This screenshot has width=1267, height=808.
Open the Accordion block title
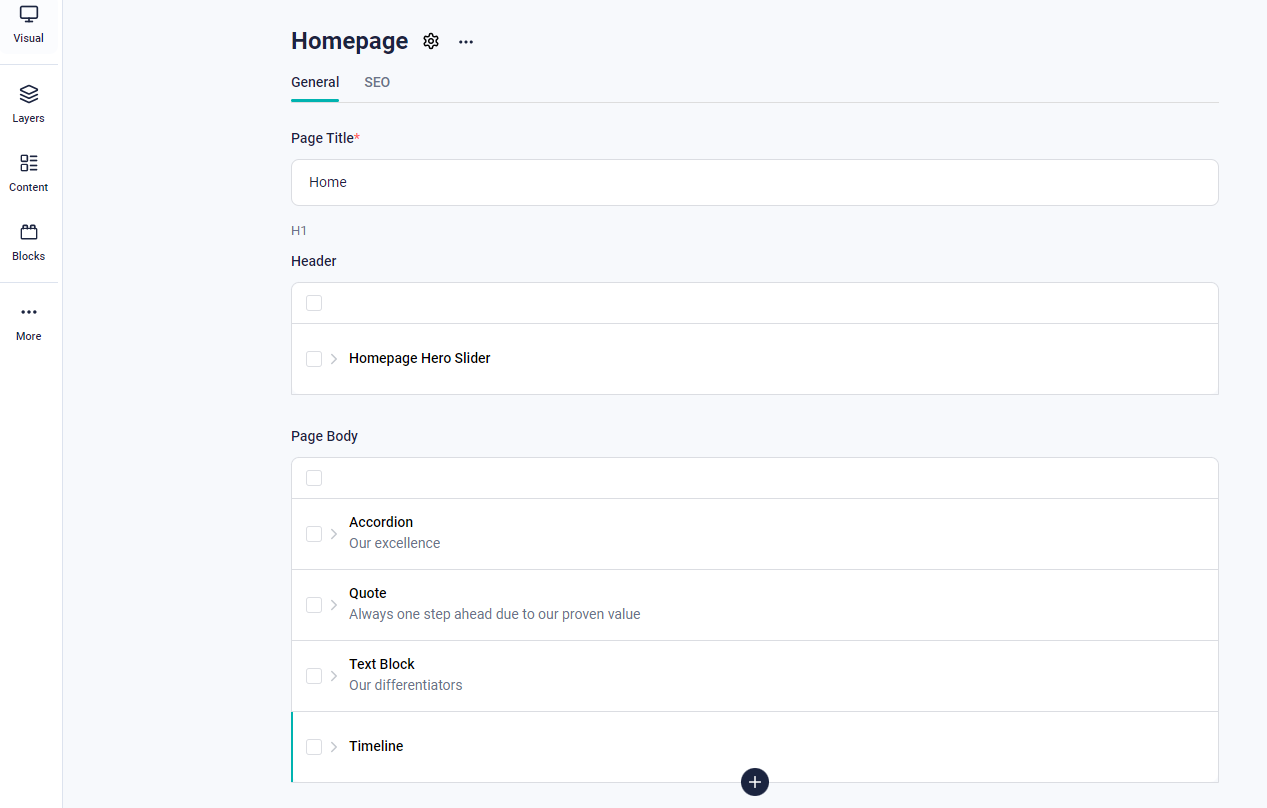coord(381,522)
